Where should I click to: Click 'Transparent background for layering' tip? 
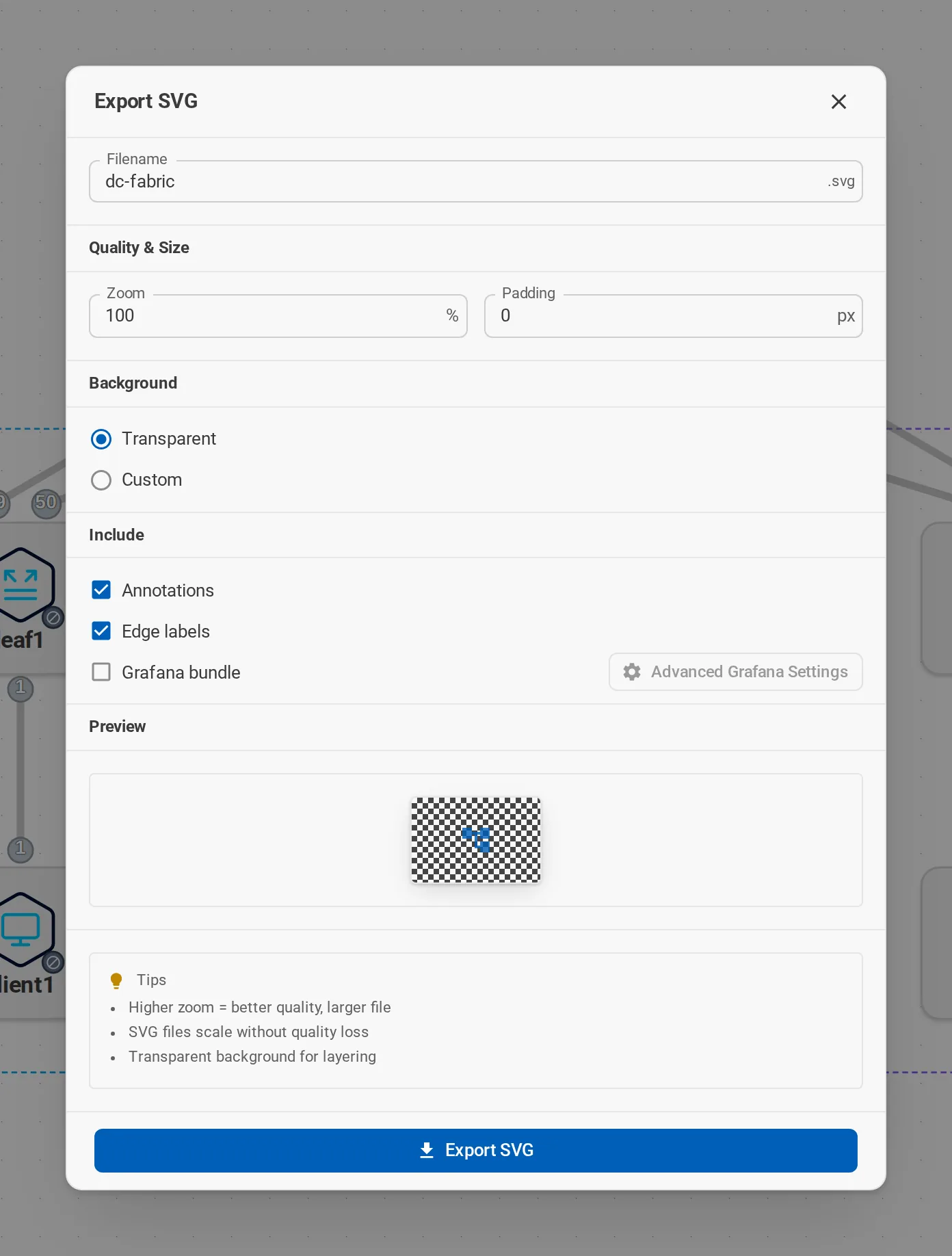[252, 1056]
